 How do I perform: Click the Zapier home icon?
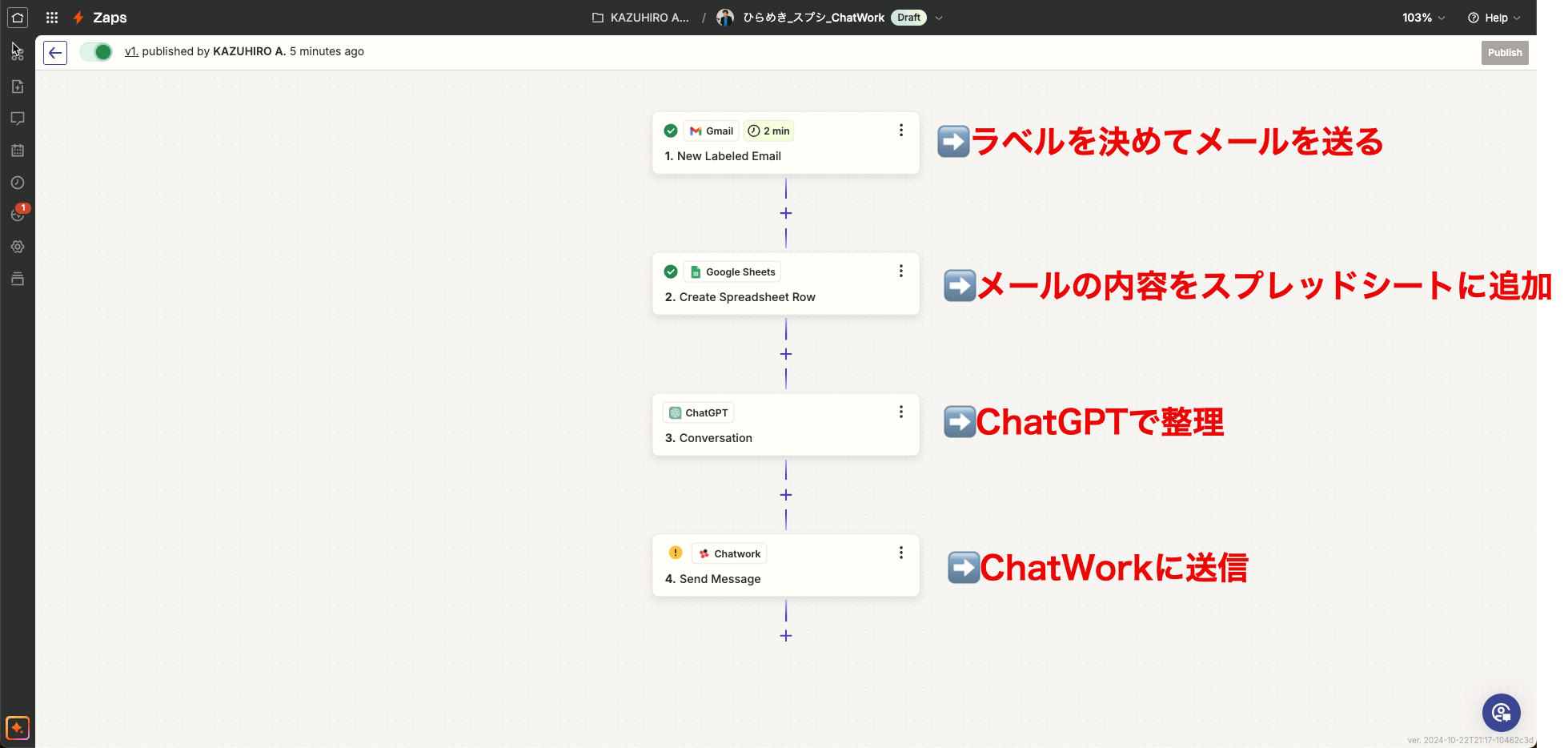click(x=18, y=18)
